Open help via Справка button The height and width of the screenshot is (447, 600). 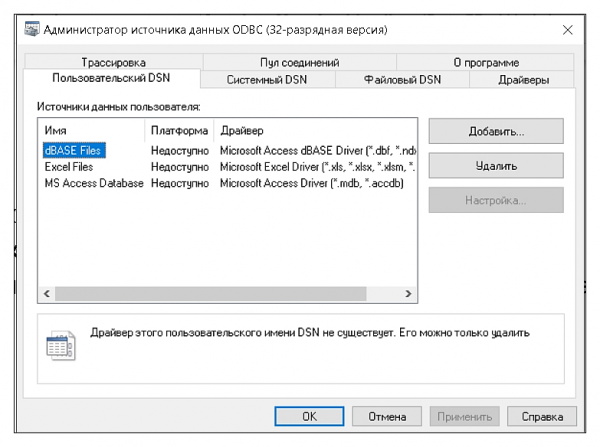tap(542, 416)
